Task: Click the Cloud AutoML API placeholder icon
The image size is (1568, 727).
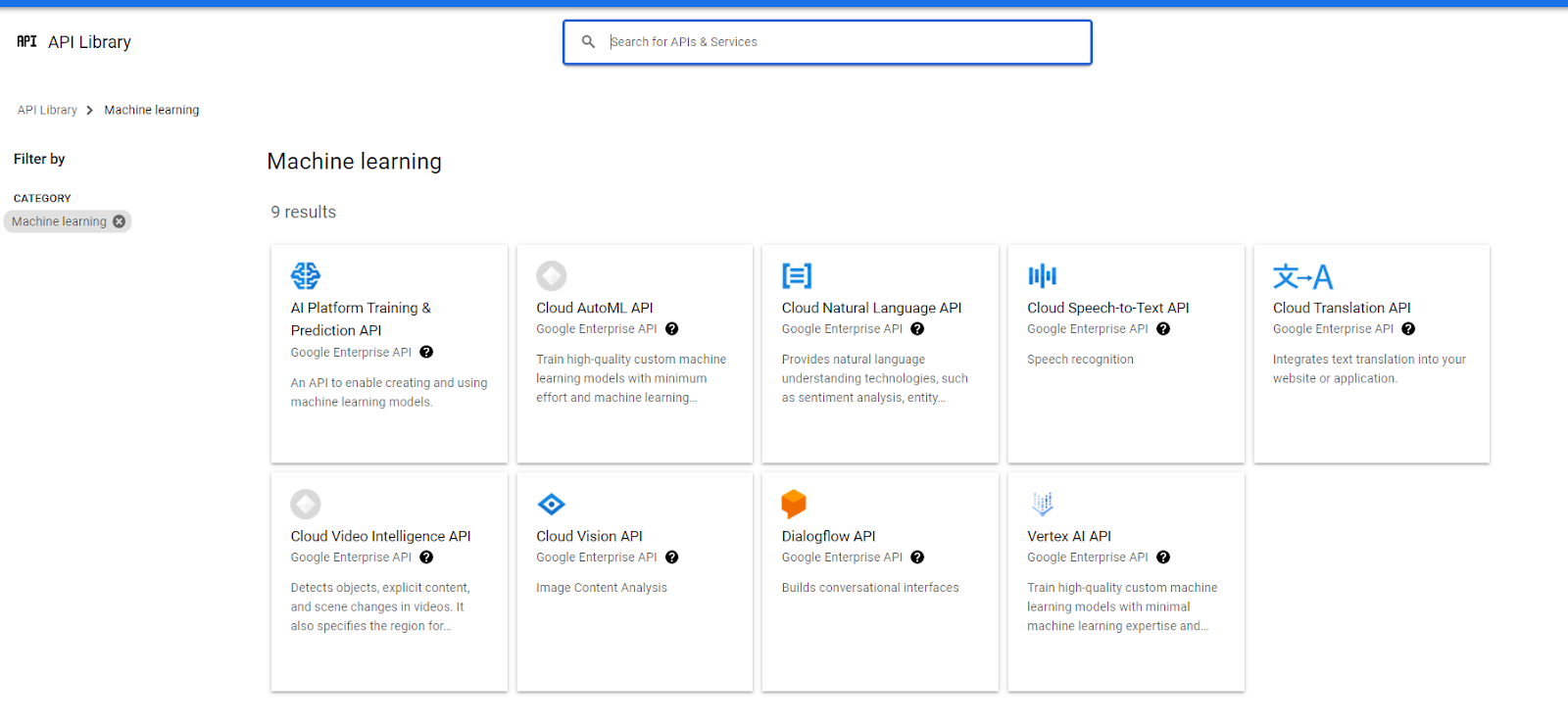Action: pos(551,275)
